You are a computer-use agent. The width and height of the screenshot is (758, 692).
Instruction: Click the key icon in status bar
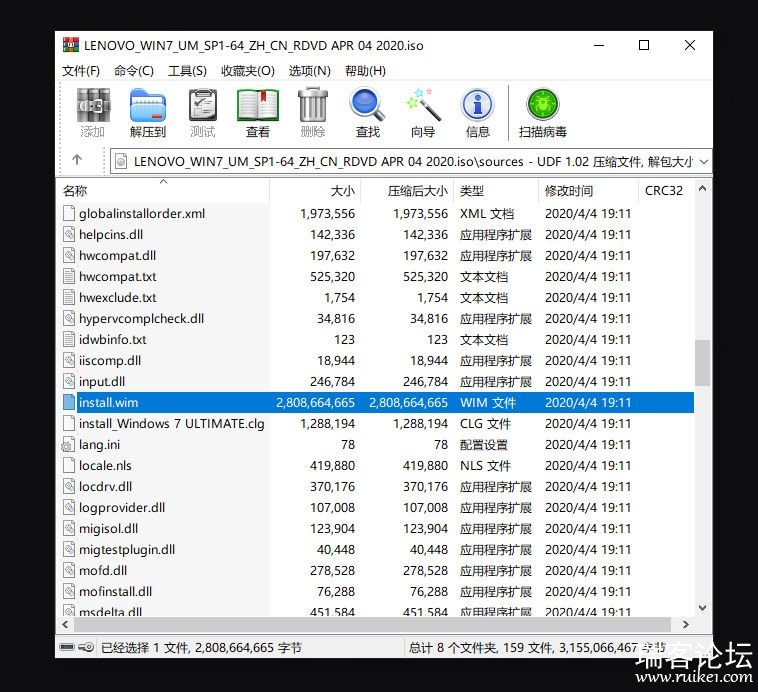pyautogui.click(x=86, y=647)
